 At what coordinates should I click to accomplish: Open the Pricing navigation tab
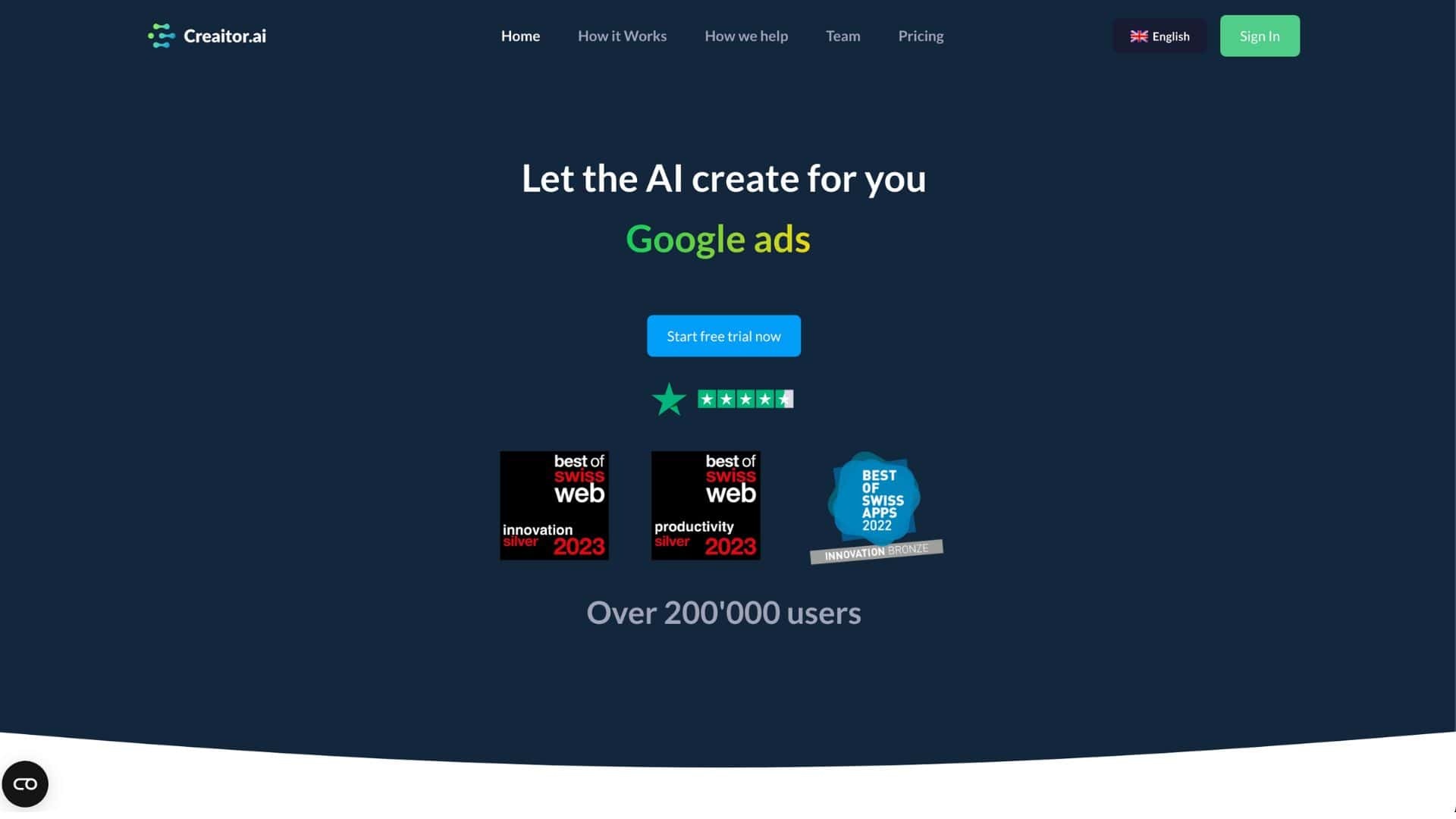point(920,35)
